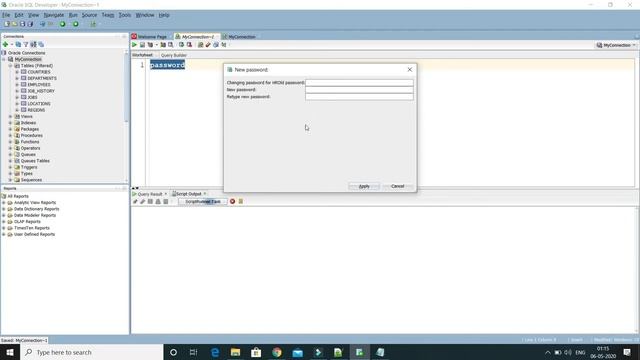Click the Windows taskbar search box
The image size is (640, 360).
pyautogui.click(x=91, y=352)
